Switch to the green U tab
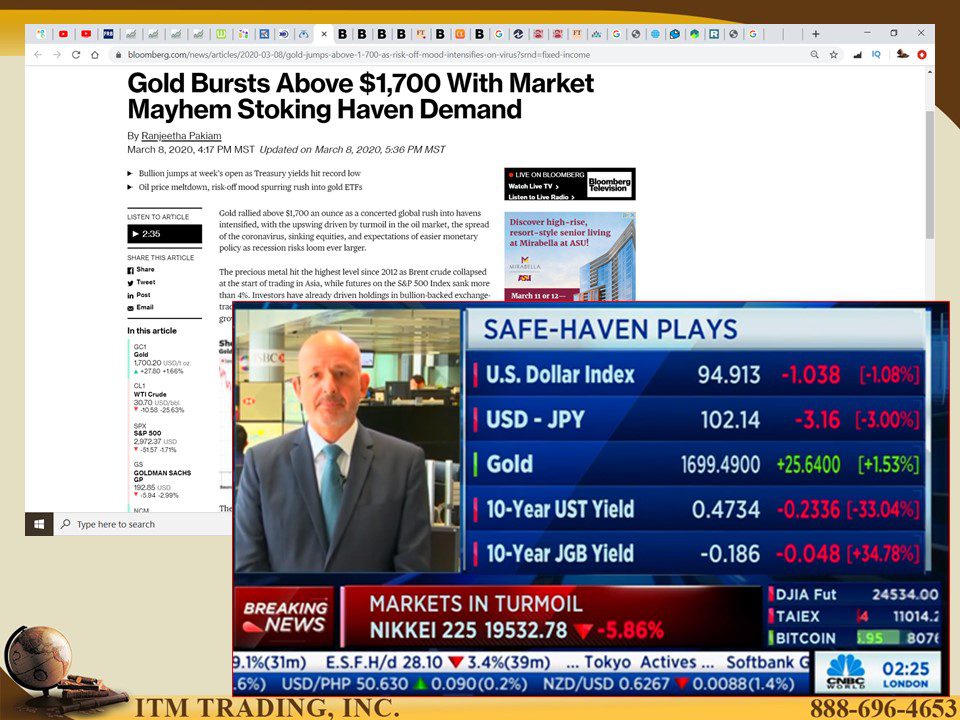The height and width of the screenshot is (720, 960). coord(220,34)
